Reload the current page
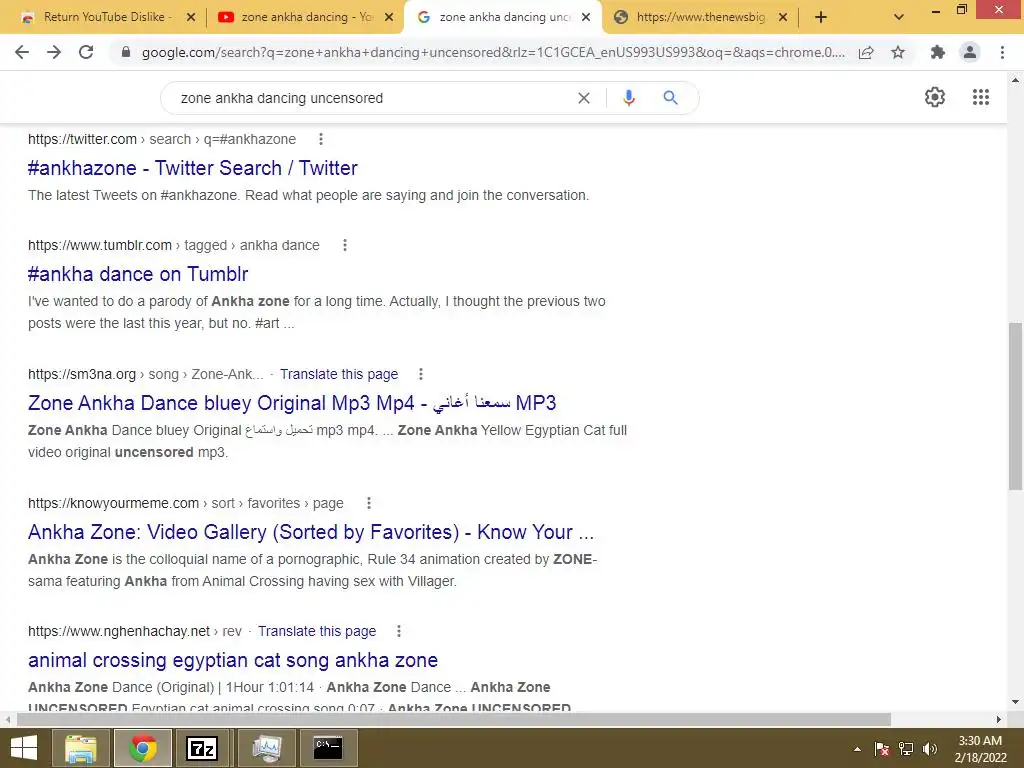Screen dimensions: 1024x768 (86, 52)
